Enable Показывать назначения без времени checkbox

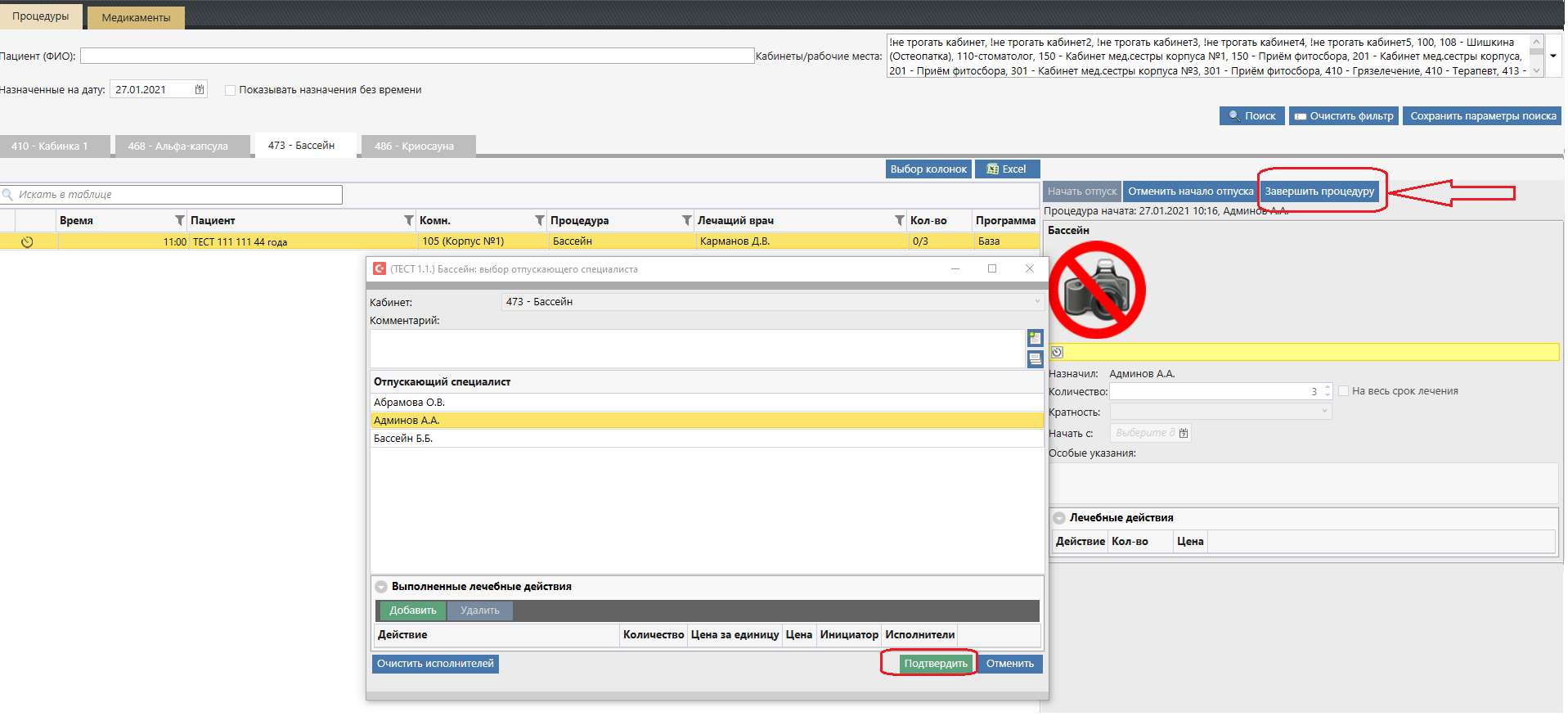pyautogui.click(x=231, y=90)
